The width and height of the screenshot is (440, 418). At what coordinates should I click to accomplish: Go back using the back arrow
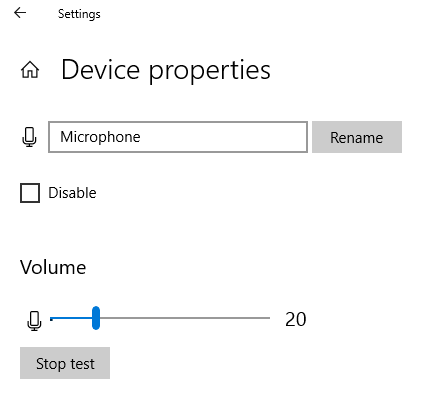click(x=20, y=13)
